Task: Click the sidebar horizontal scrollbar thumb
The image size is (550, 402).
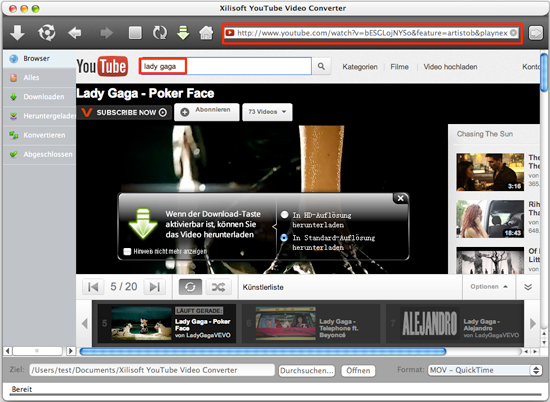Action: pyautogui.click(x=37, y=350)
